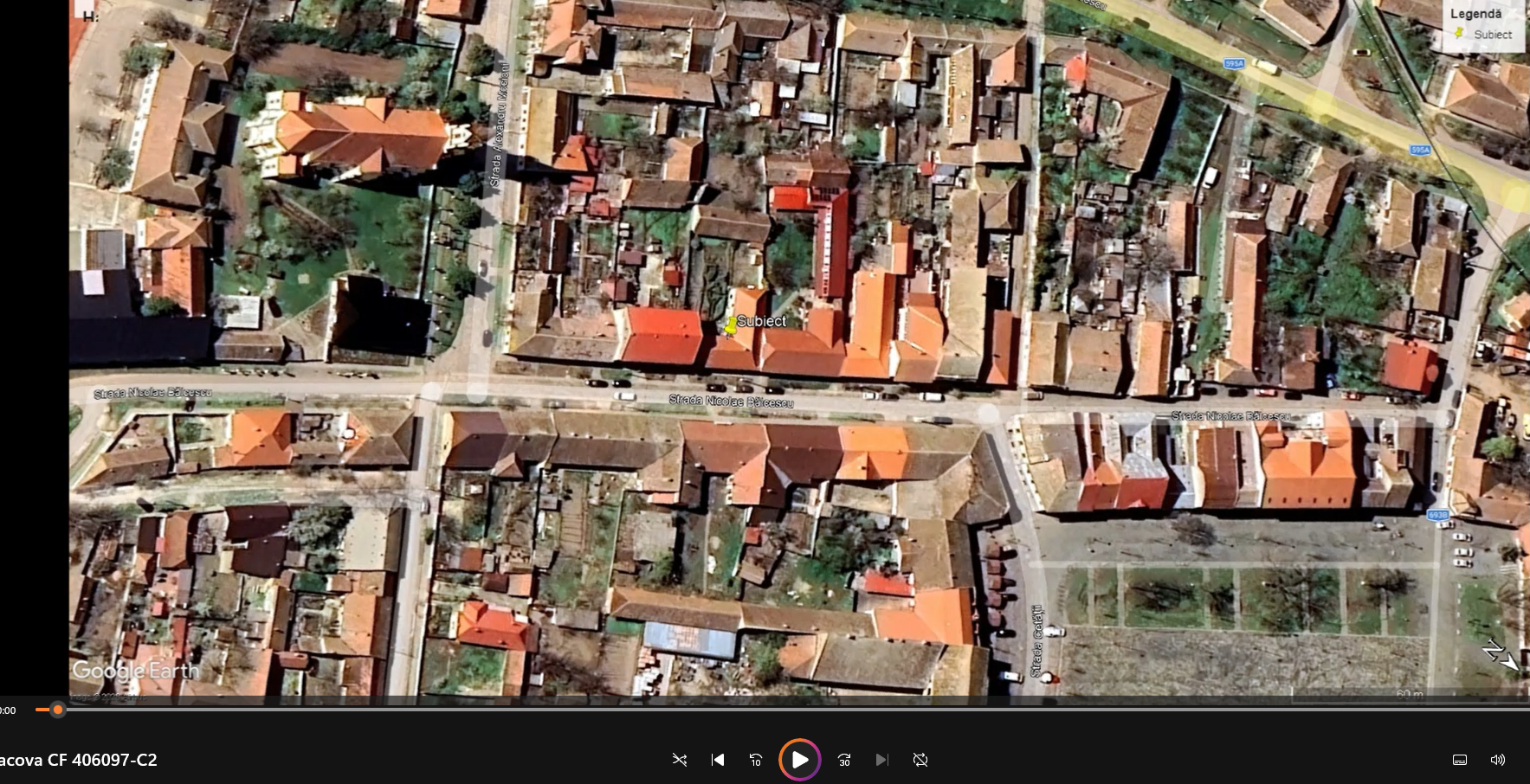Viewport: 1530px width, 784px height.
Task: Open the volume control
Action: click(1498, 760)
